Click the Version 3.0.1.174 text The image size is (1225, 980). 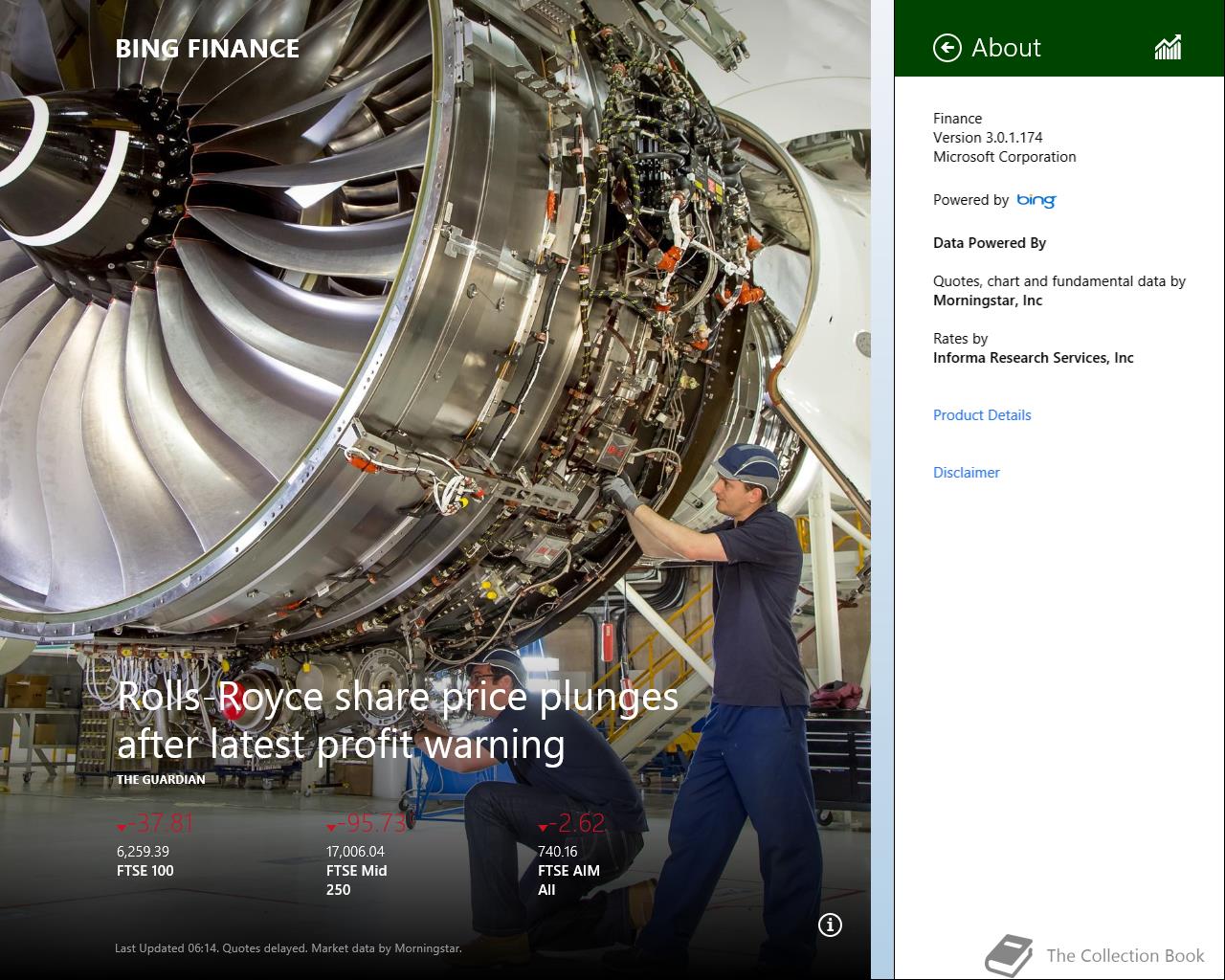(x=988, y=138)
